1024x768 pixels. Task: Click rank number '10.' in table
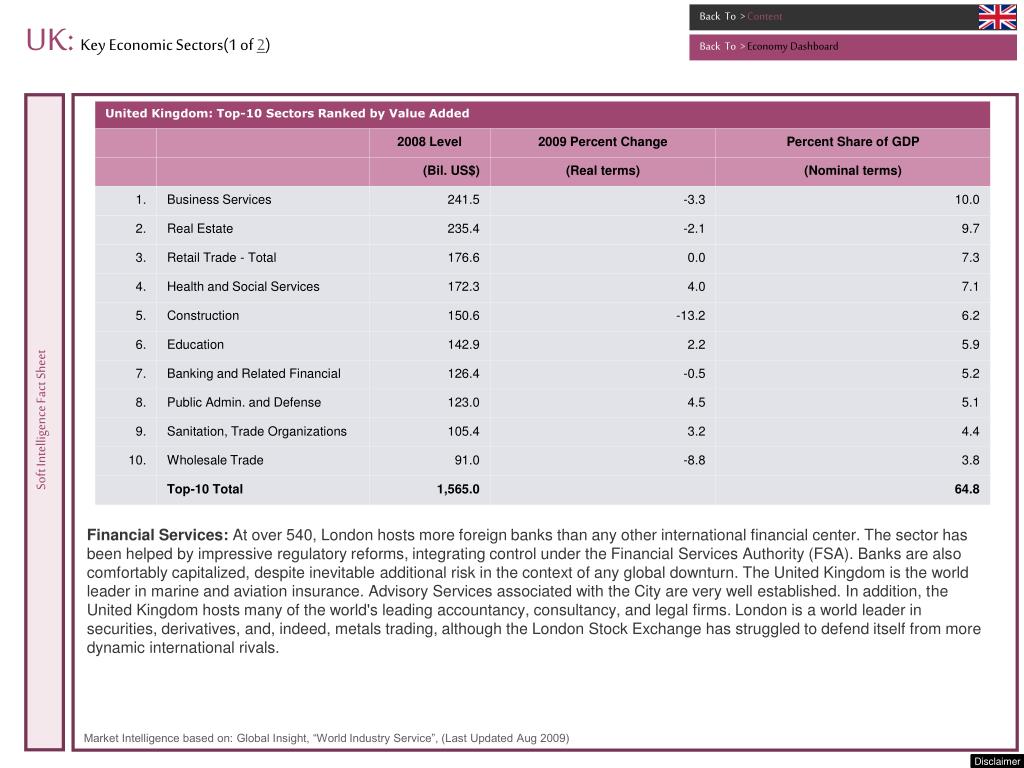pyautogui.click(x=137, y=460)
